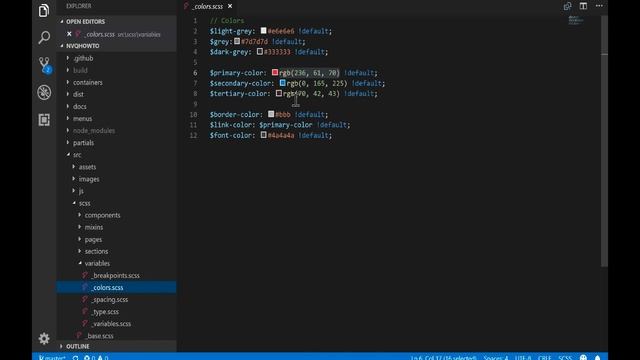Click the $font-color swatch
Viewport: 640px width, 360px height.
point(263,135)
